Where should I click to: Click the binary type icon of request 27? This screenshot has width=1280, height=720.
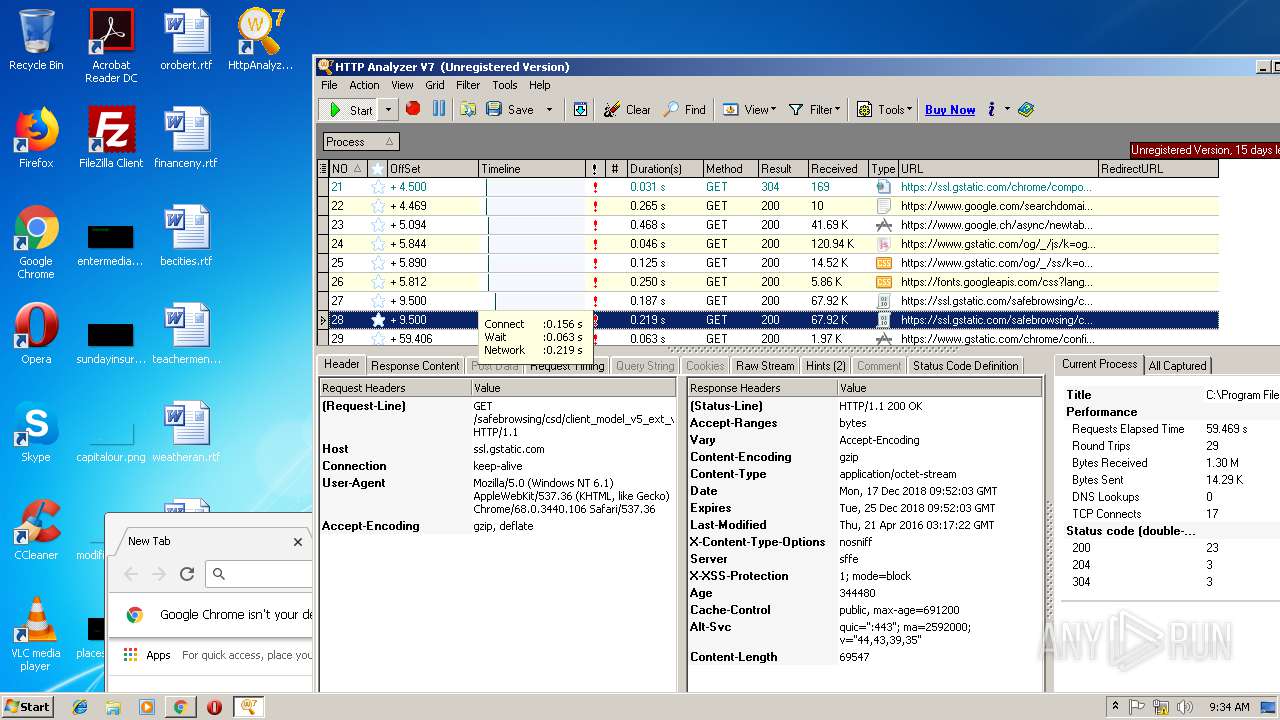click(883, 301)
